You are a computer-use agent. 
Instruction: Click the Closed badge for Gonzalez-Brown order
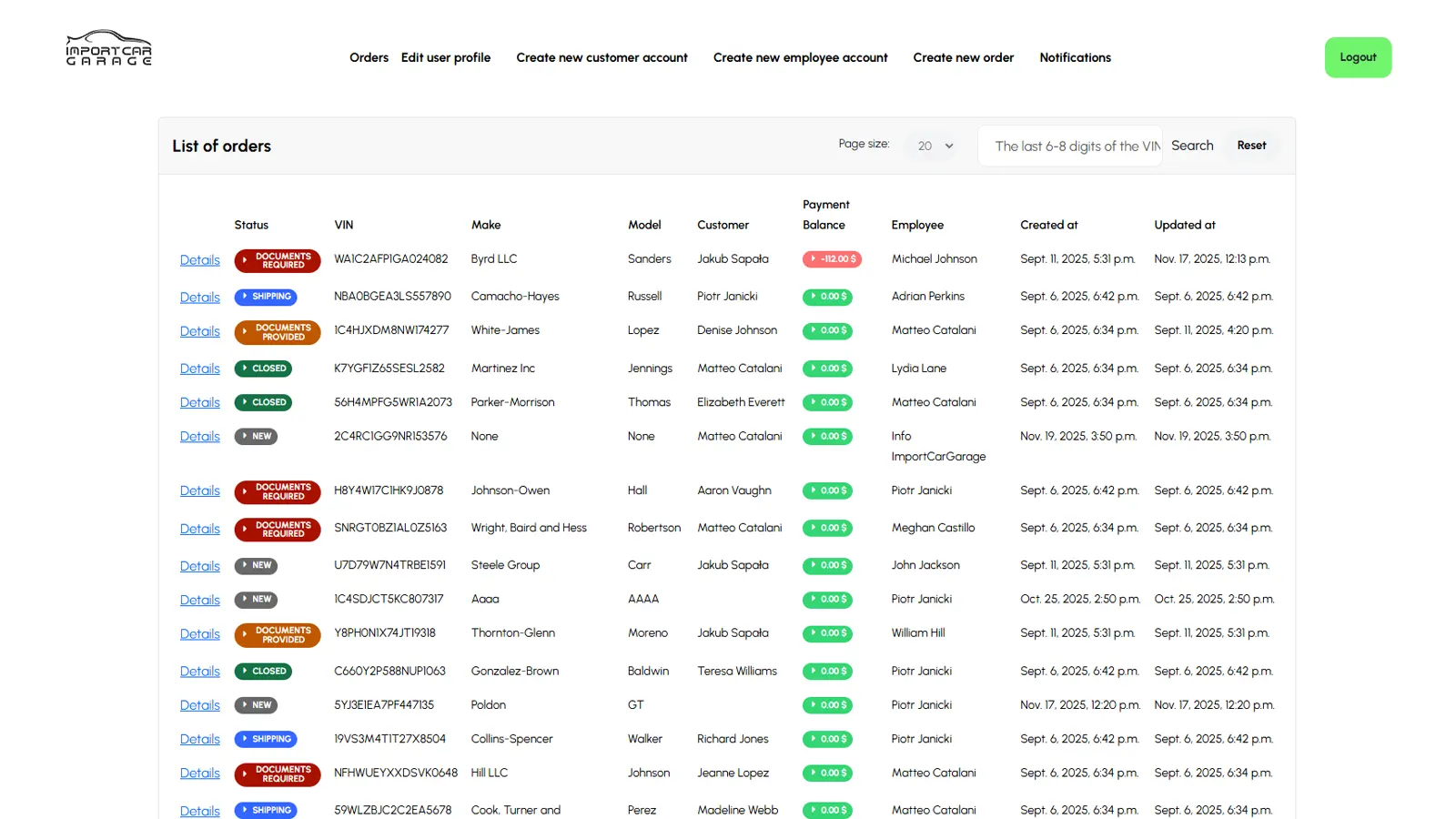pos(263,672)
